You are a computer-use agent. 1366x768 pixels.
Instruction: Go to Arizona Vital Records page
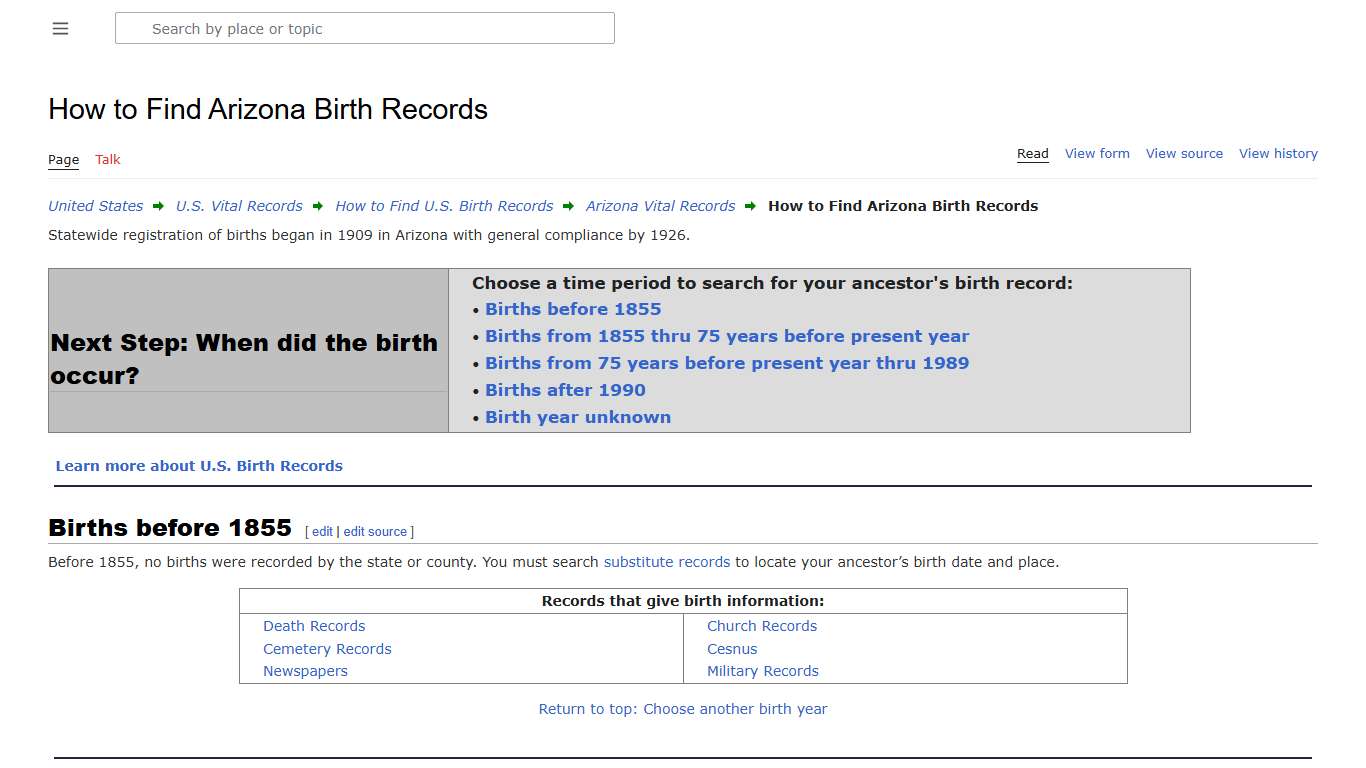[660, 206]
